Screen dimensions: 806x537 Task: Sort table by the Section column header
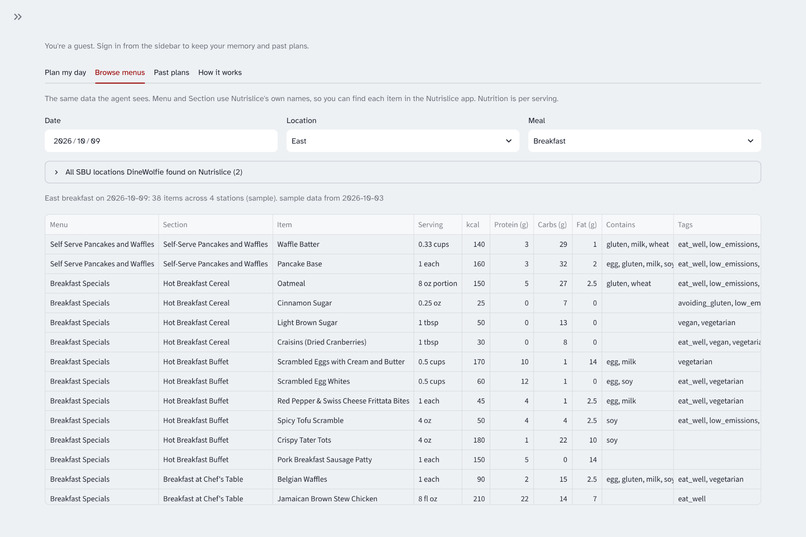[x=215, y=225]
